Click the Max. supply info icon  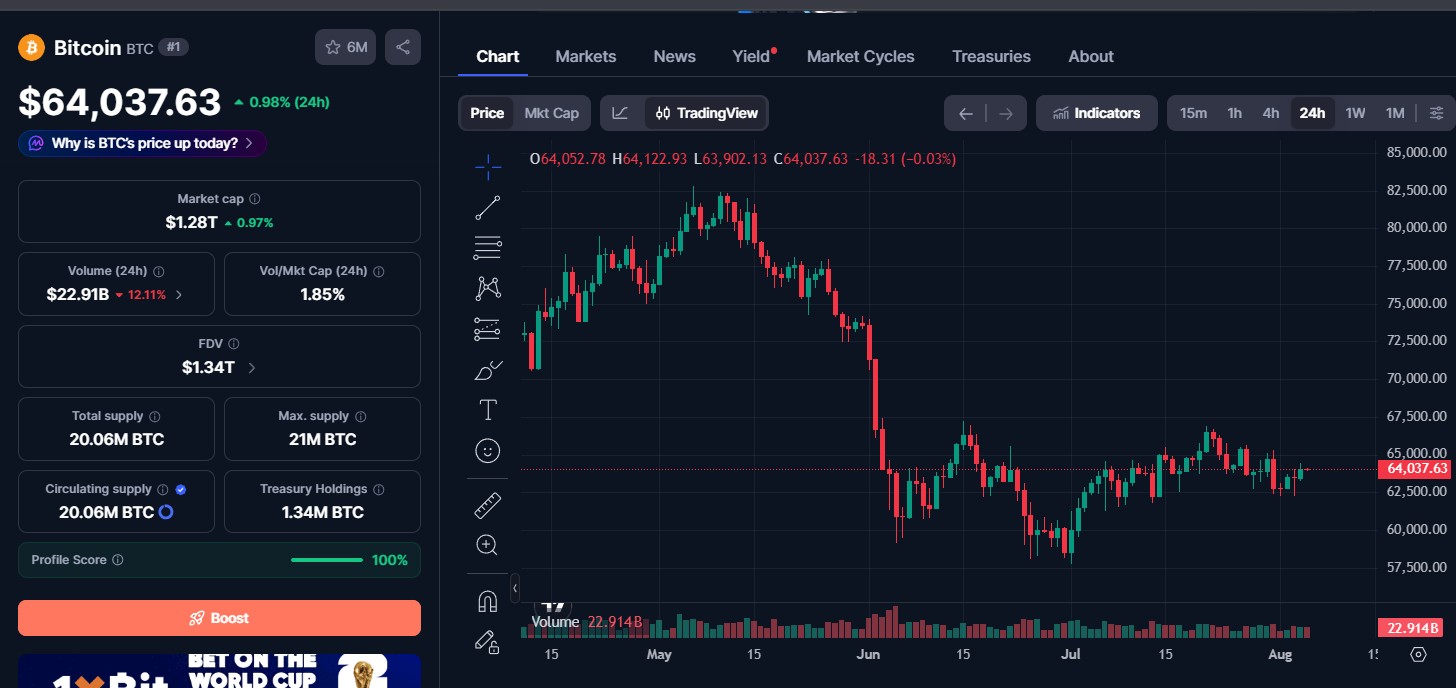(361, 416)
